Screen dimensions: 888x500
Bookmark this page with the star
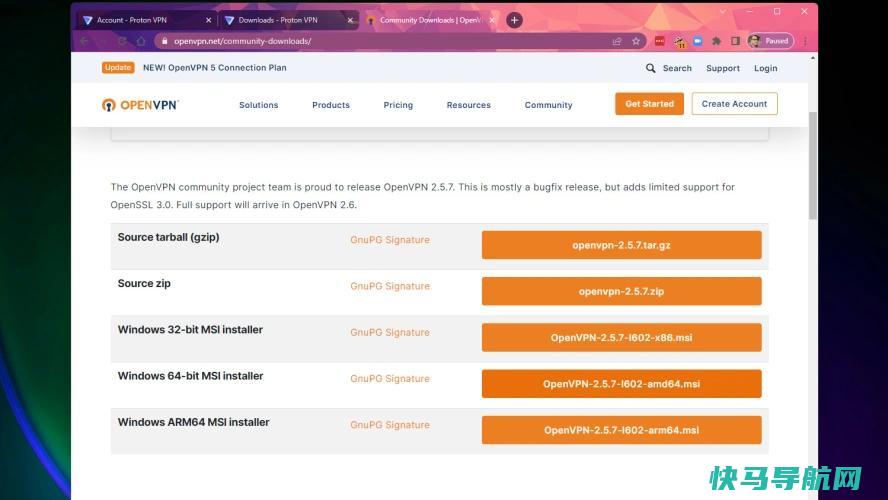(x=636, y=41)
